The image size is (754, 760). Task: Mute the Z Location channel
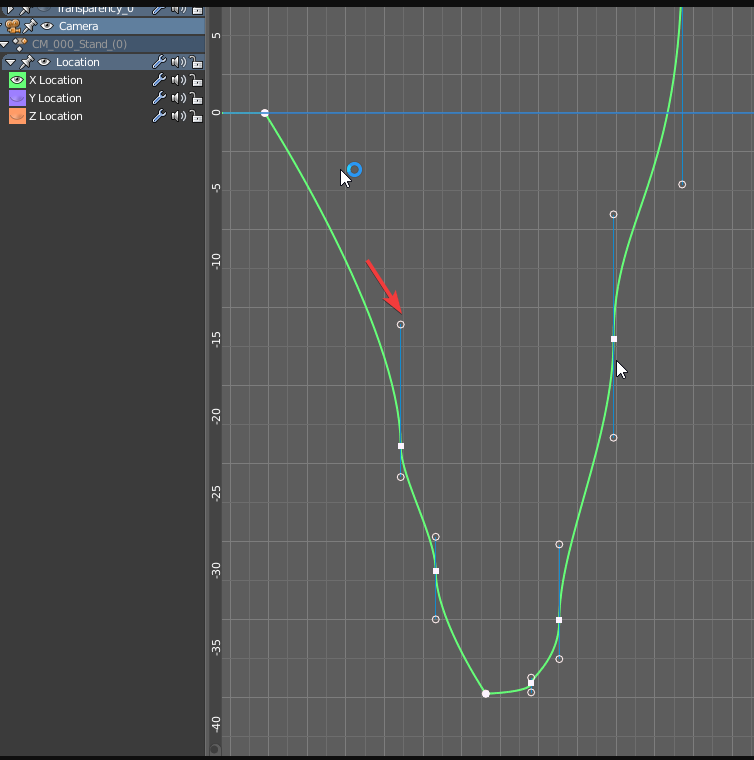[178, 116]
